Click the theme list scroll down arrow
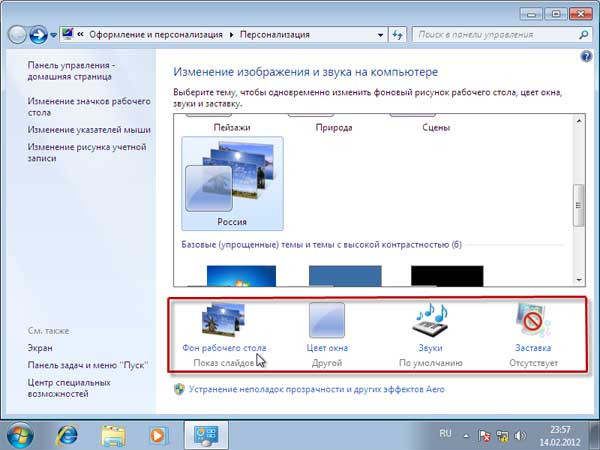This screenshot has height=450, width=600. pyautogui.click(x=579, y=280)
